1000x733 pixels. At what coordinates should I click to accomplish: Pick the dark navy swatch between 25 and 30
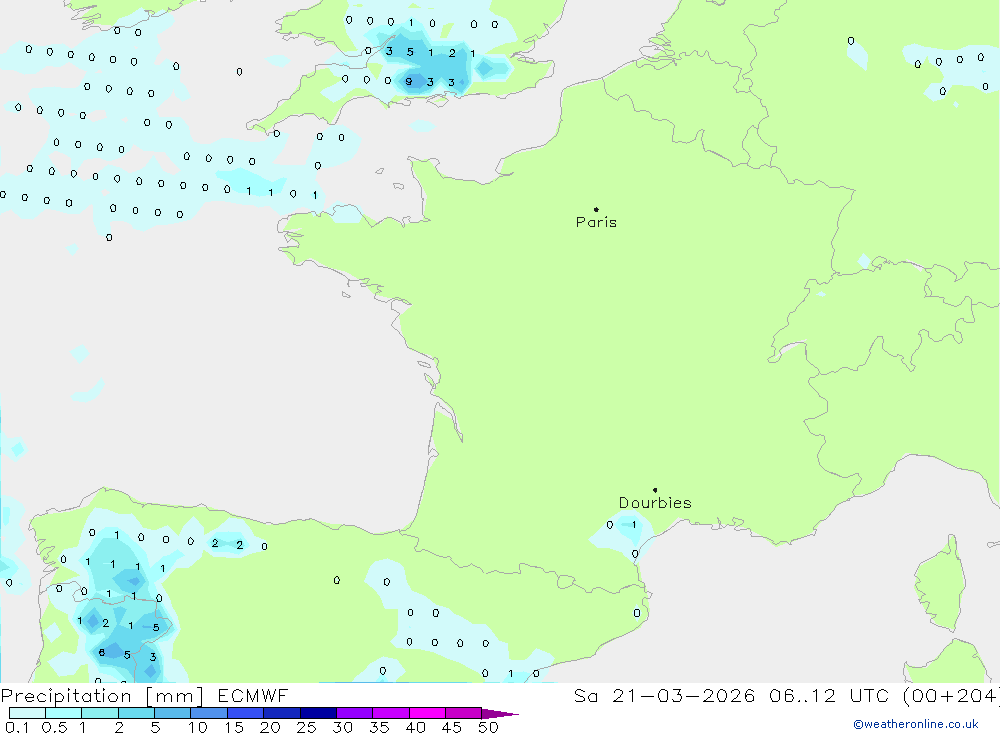318,713
